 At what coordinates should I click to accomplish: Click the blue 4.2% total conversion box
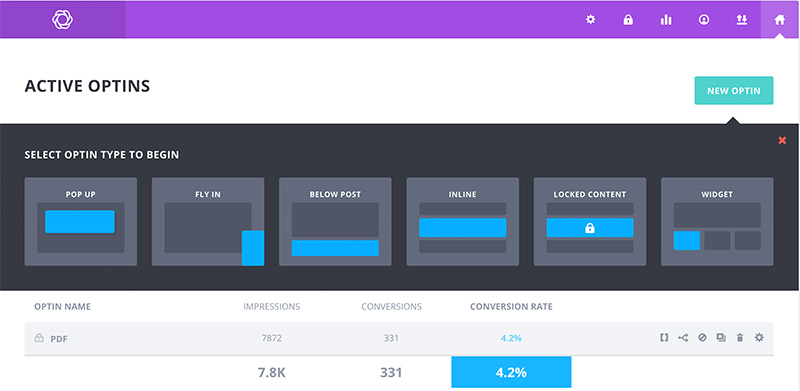click(x=511, y=372)
